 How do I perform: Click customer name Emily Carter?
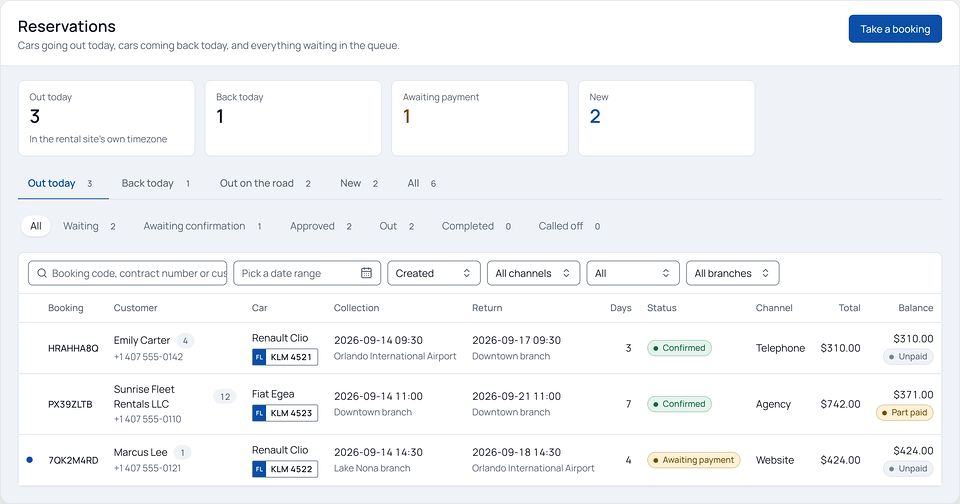[142, 340]
